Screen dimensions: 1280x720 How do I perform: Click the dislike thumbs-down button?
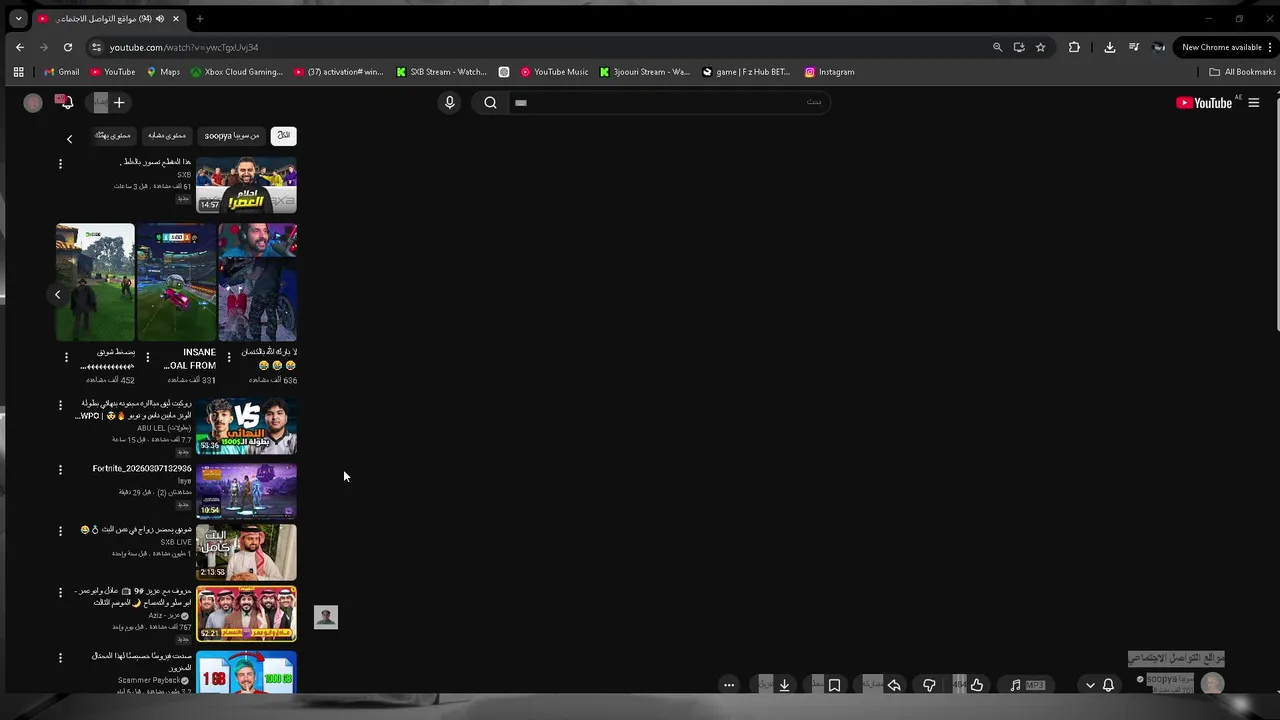pos(929,685)
